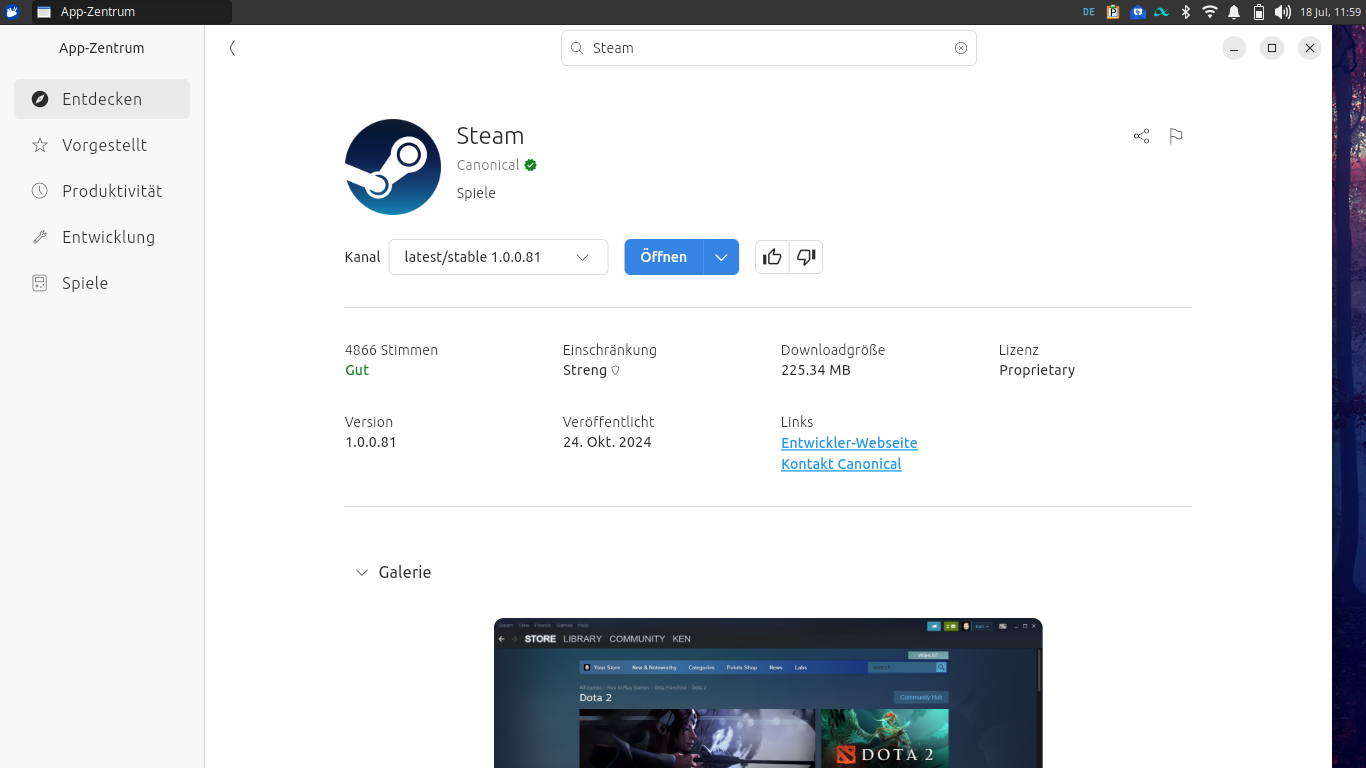Maximize the App-Zentrum window
This screenshot has height=768, width=1366.
pos(1272,48)
